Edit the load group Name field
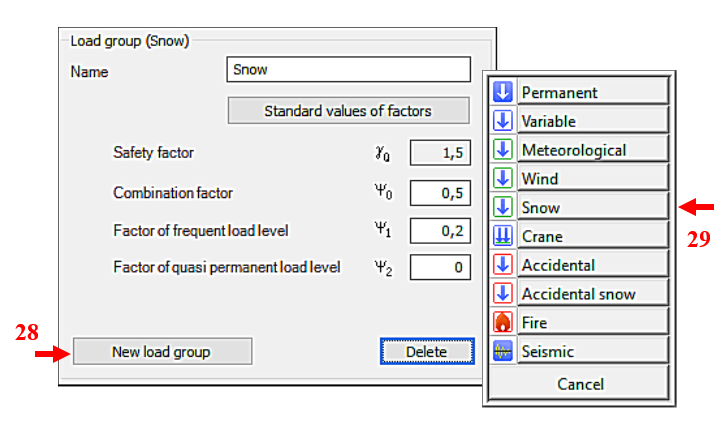The width and height of the screenshot is (721, 423). tap(349, 69)
